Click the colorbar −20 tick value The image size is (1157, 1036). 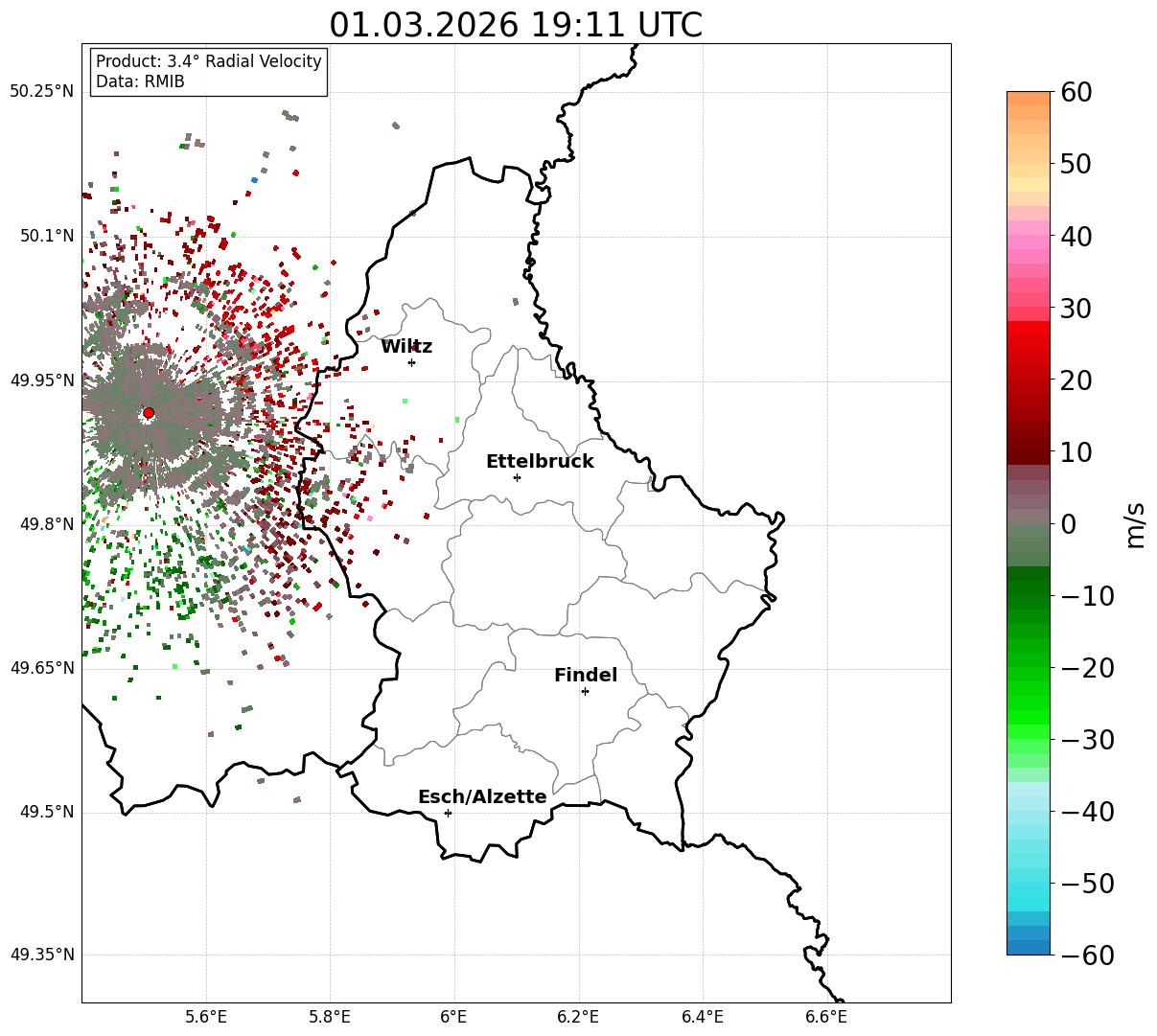pos(1087,668)
